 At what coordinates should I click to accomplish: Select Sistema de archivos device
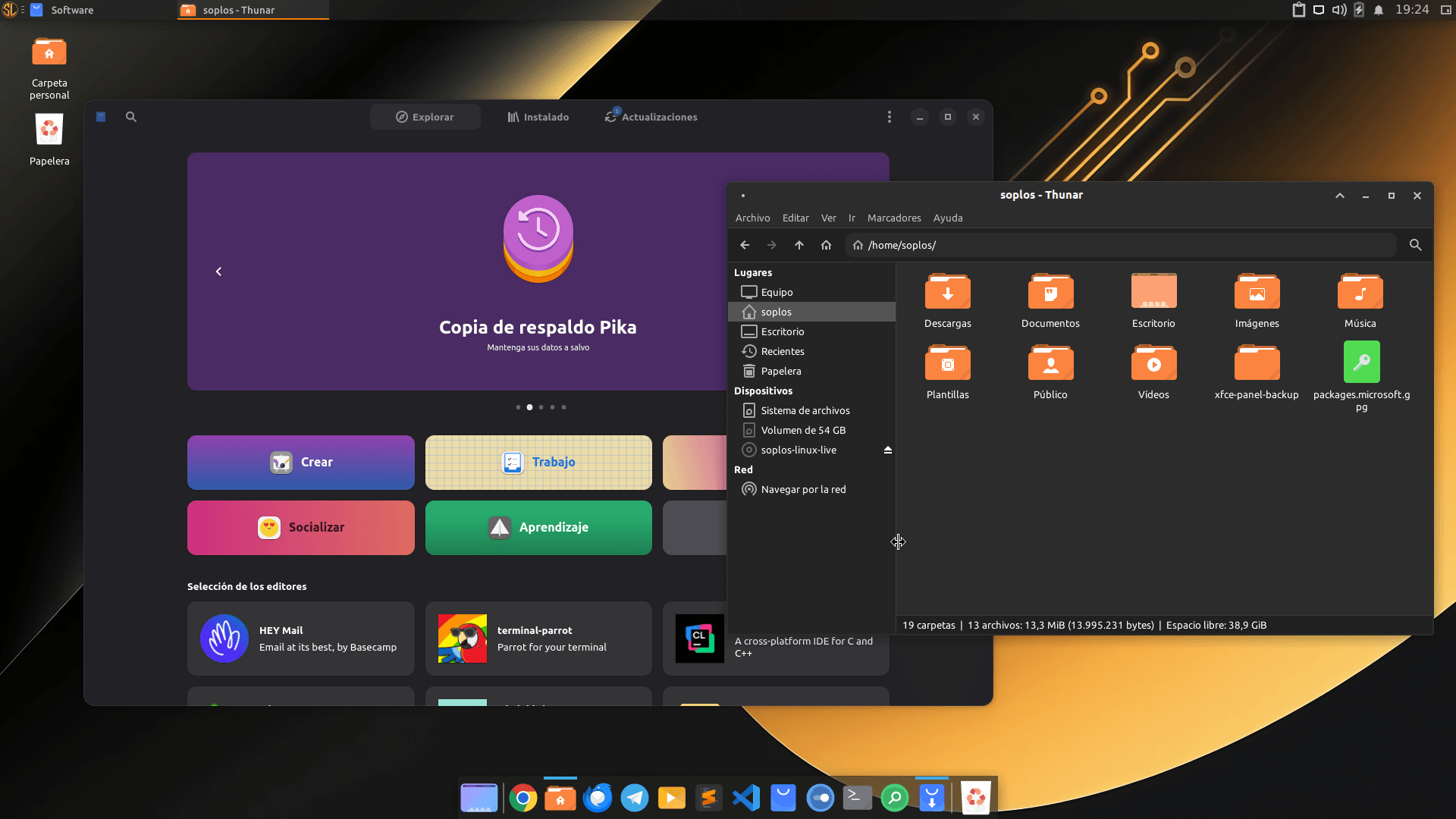click(x=811, y=410)
